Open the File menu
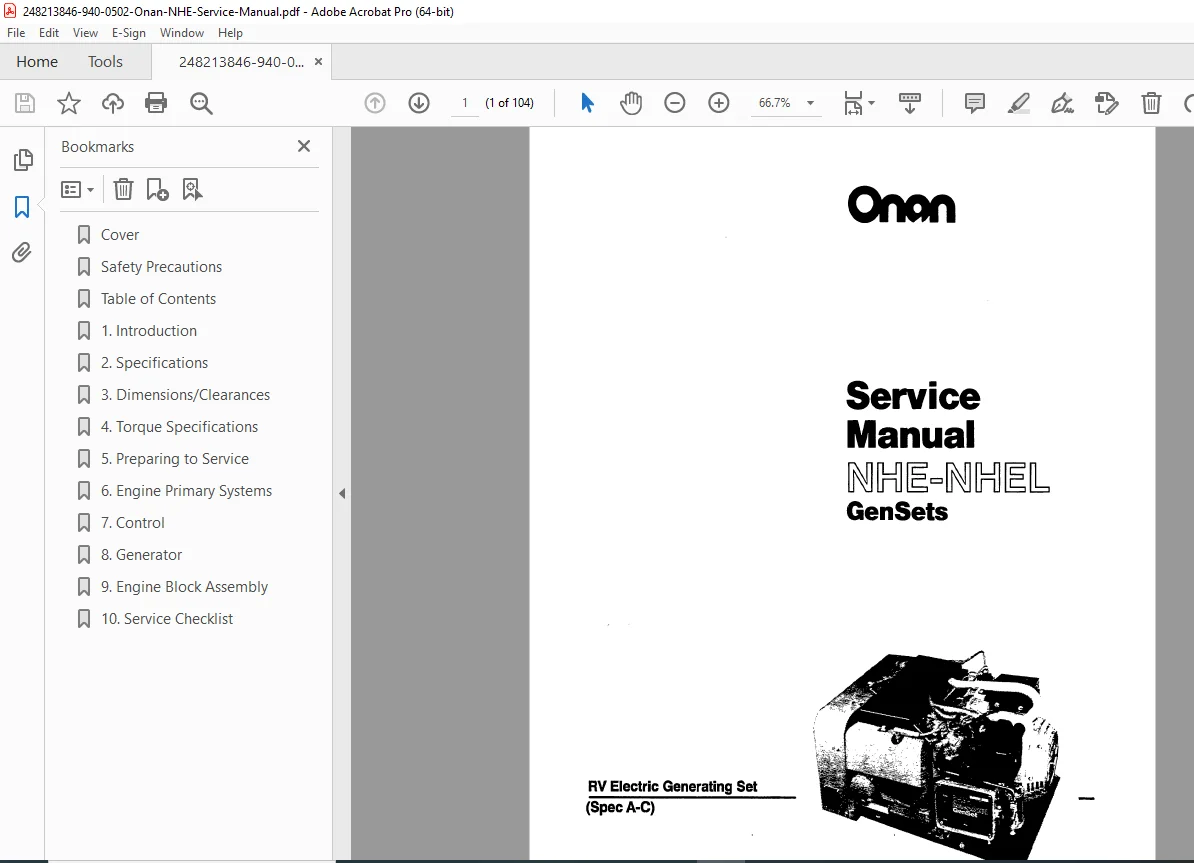This screenshot has width=1194, height=863. 16,33
